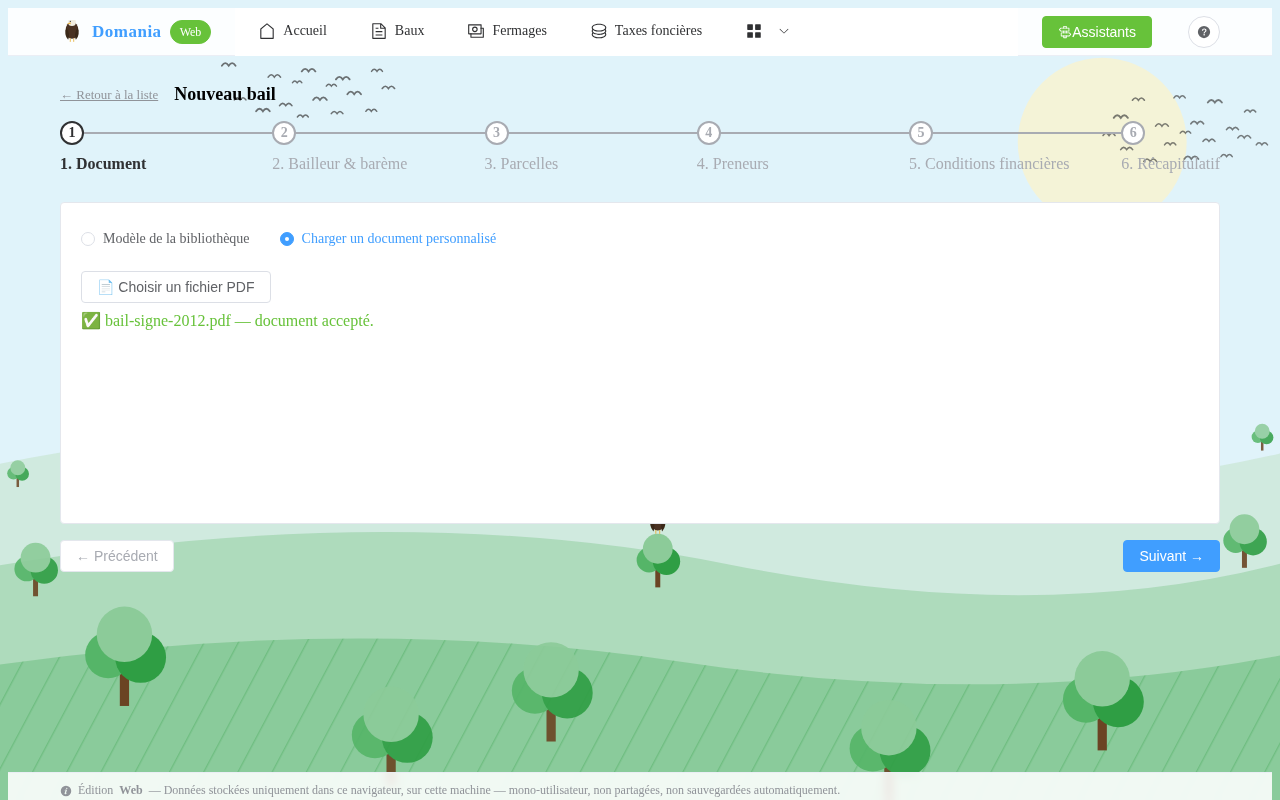Click the Baux document icon
The image size is (1280, 800).
pos(379,31)
